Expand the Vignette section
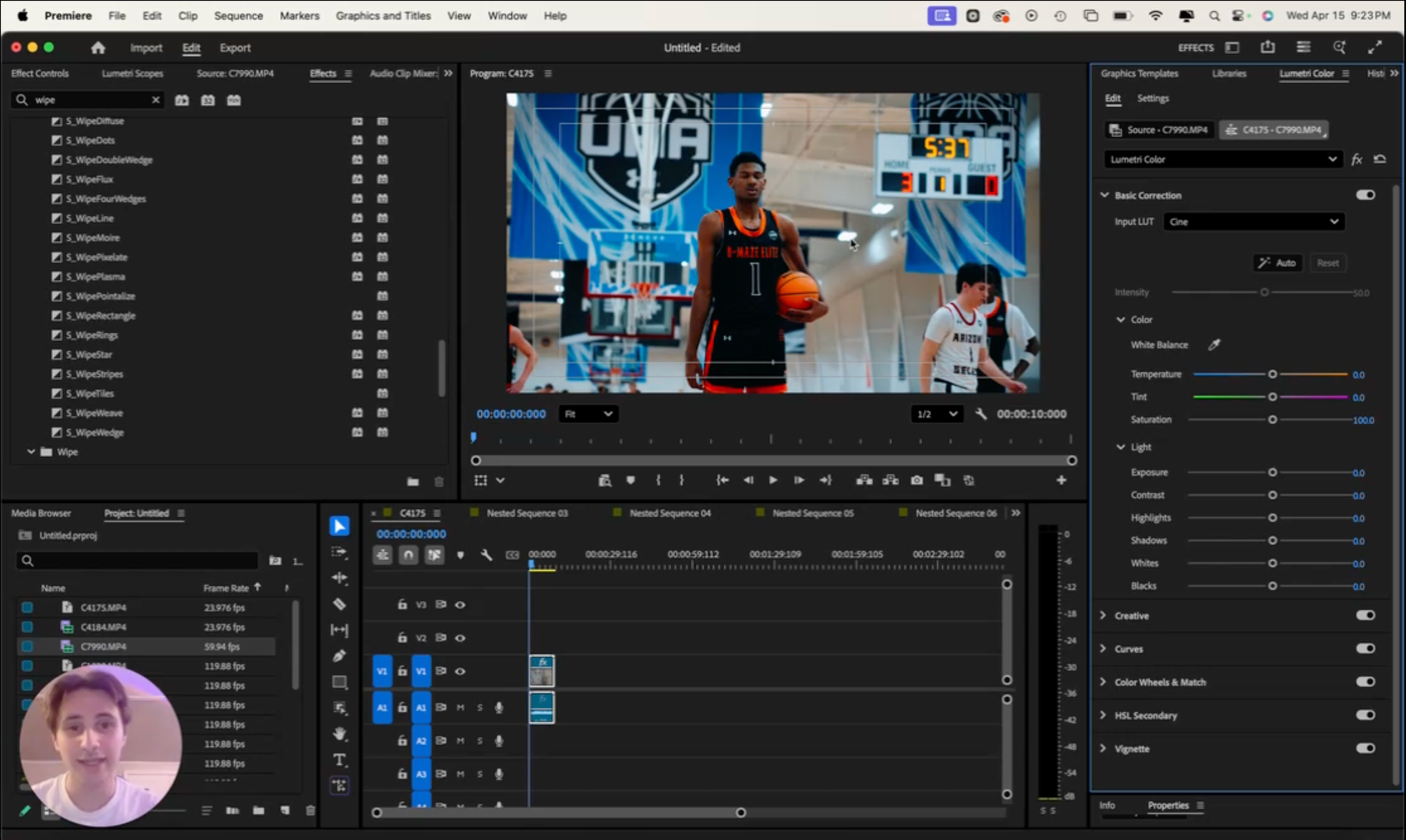The width and height of the screenshot is (1406, 840). click(x=1103, y=748)
